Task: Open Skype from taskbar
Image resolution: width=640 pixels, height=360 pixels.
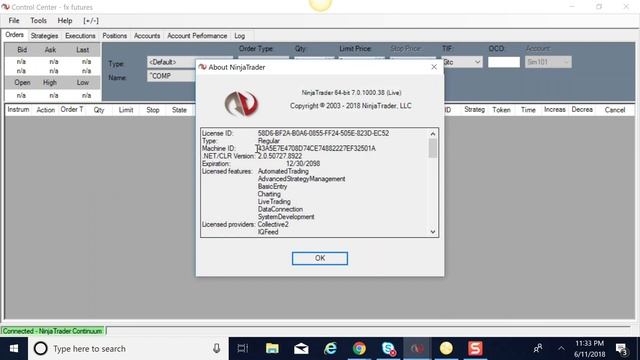Action: pyautogui.click(x=388, y=349)
